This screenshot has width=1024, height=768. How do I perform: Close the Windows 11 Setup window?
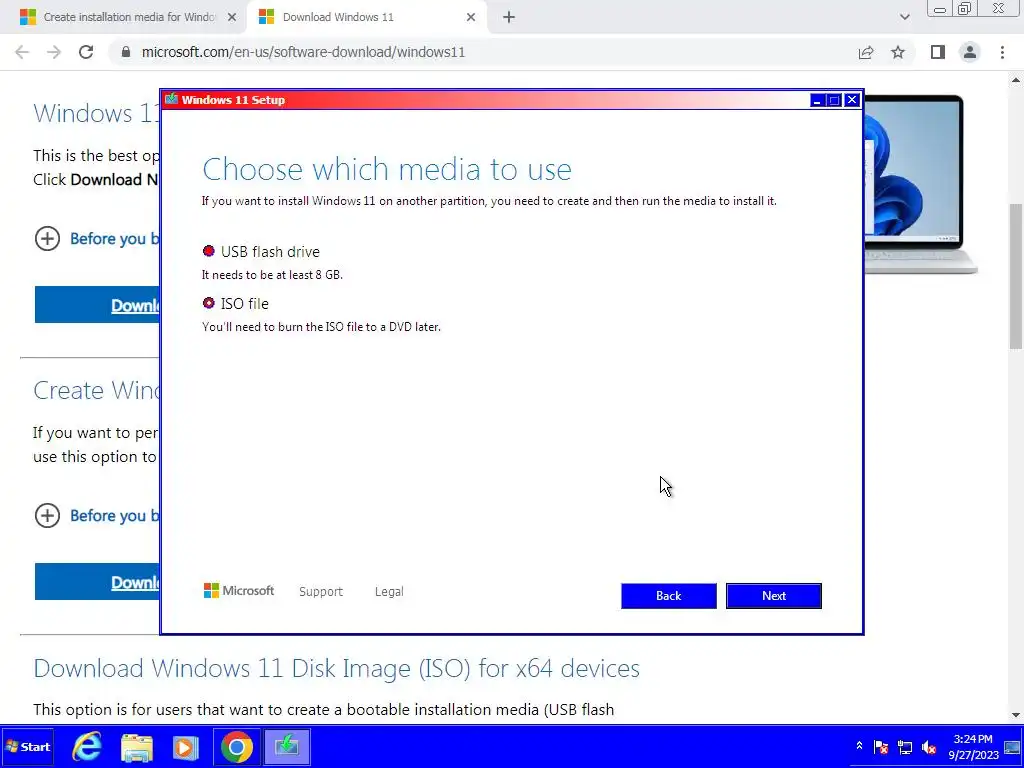[x=852, y=100]
